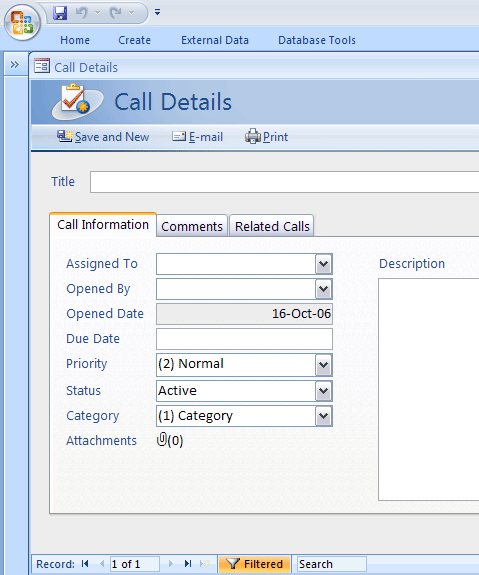The height and width of the screenshot is (575, 479).
Task: Click the Office button logo
Action: tap(22, 22)
